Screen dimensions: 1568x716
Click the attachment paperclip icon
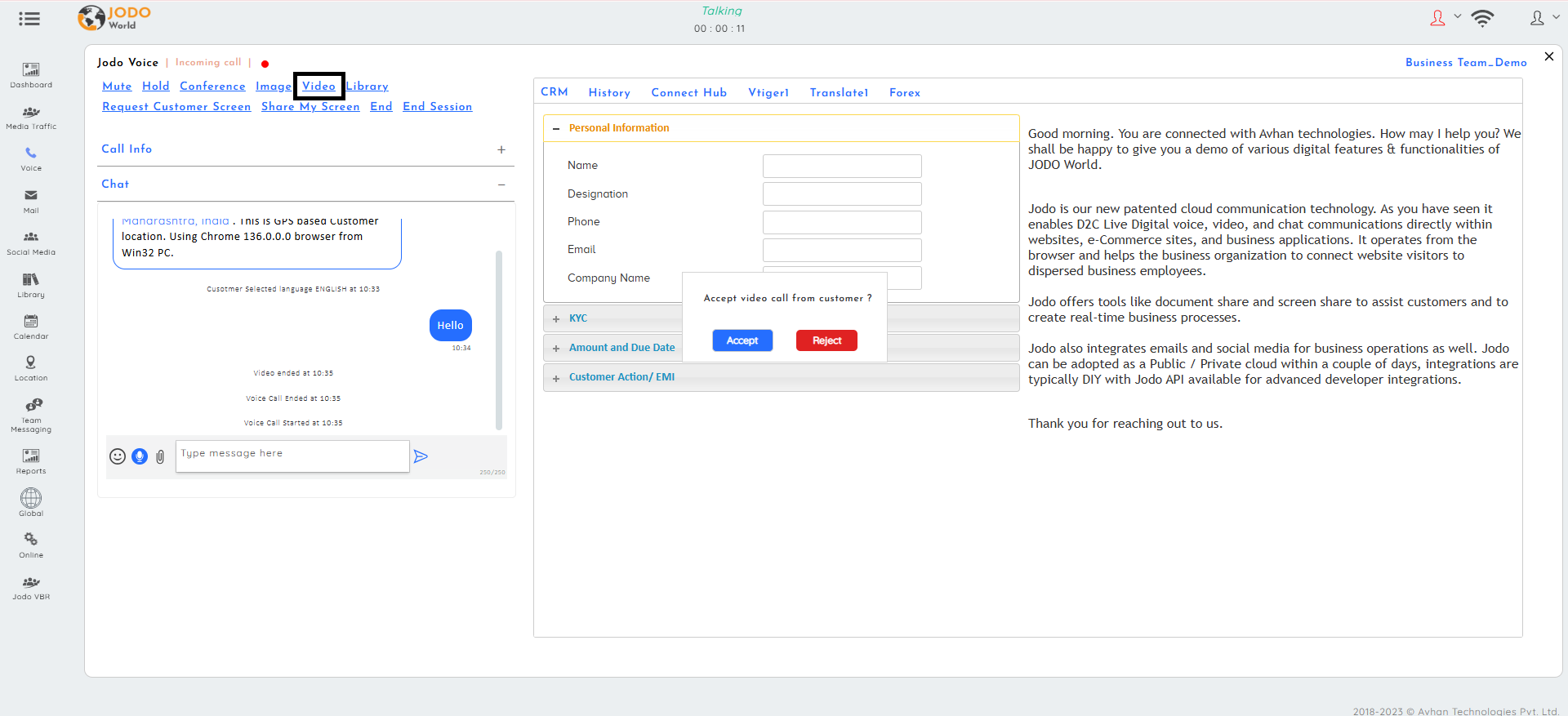(x=160, y=456)
